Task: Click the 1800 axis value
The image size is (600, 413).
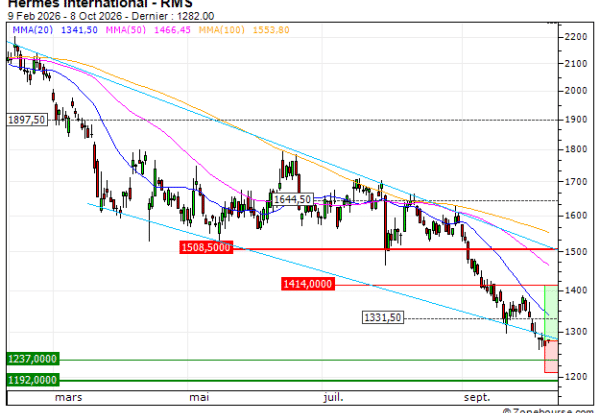Action: point(576,149)
